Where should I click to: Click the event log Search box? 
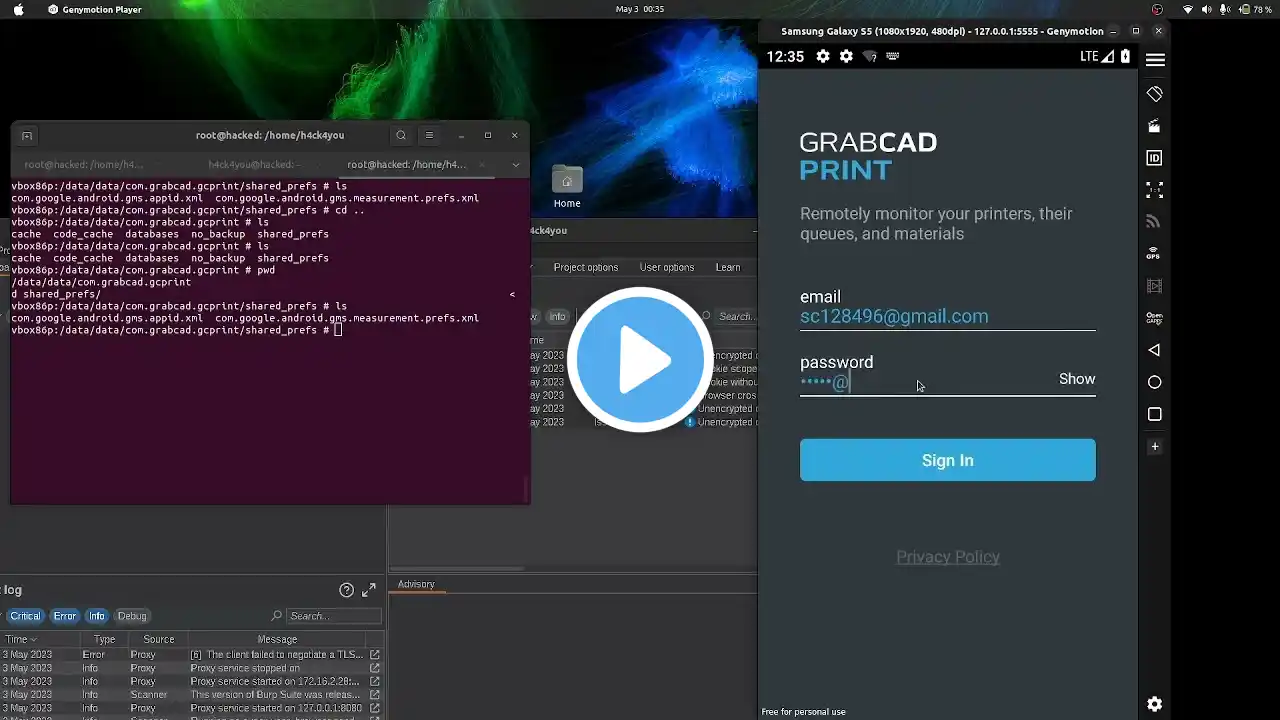(334, 616)
